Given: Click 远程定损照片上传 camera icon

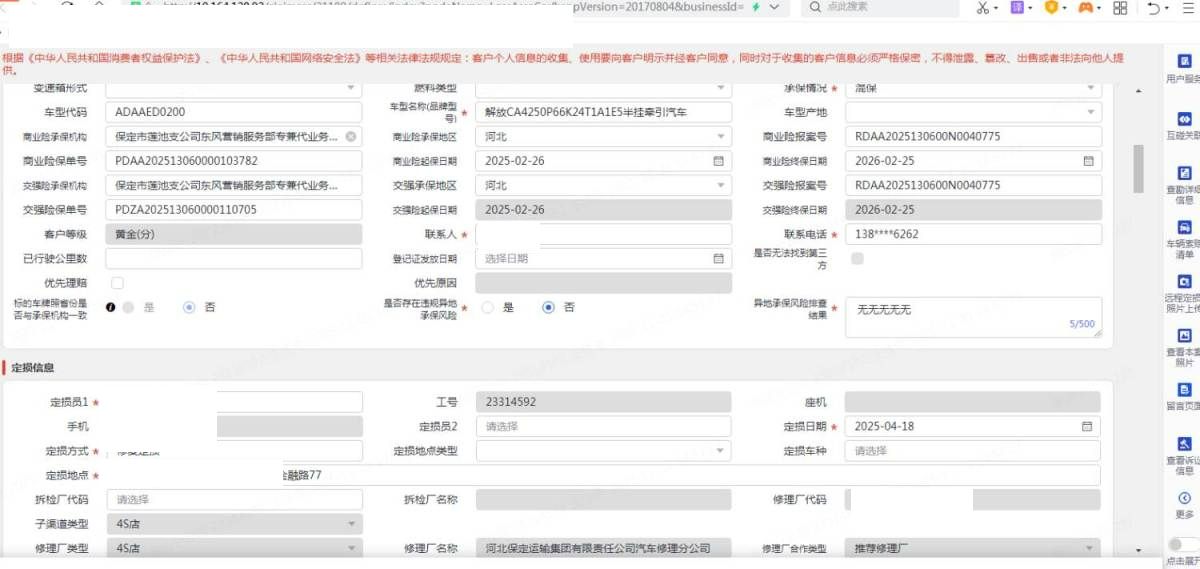Looking at the screenshot, I should click(x=1185, y=282).
